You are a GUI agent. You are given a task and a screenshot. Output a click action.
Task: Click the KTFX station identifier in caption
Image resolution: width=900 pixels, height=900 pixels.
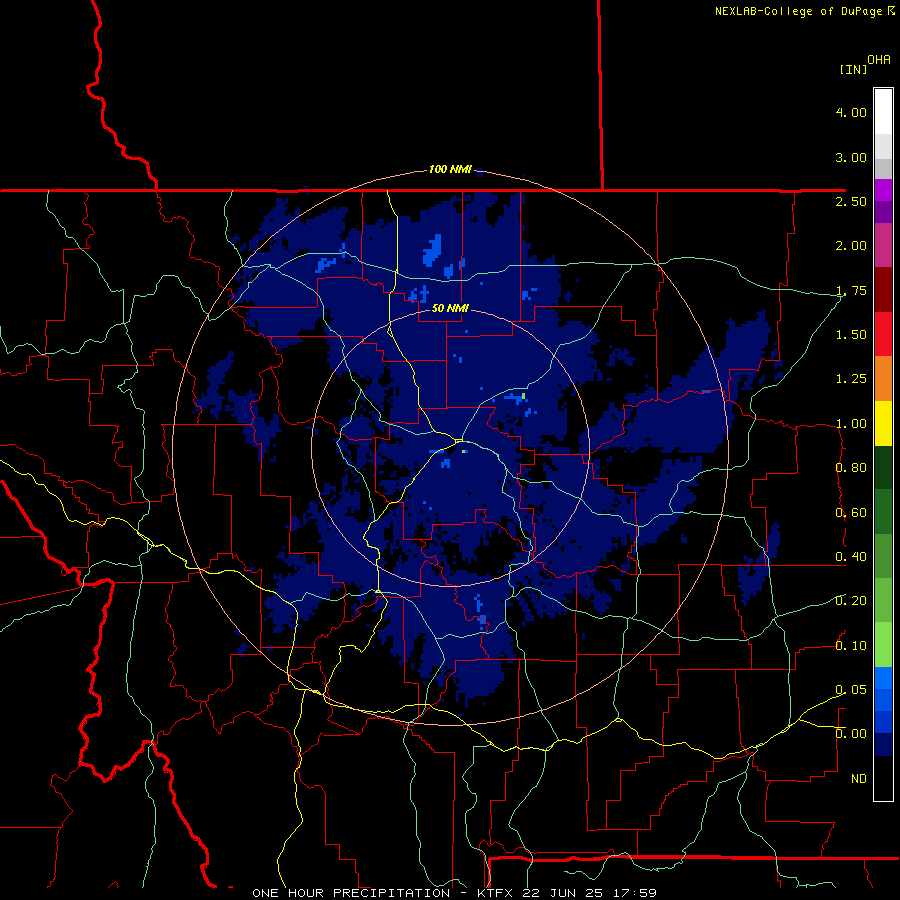click(x=494, y=893)
